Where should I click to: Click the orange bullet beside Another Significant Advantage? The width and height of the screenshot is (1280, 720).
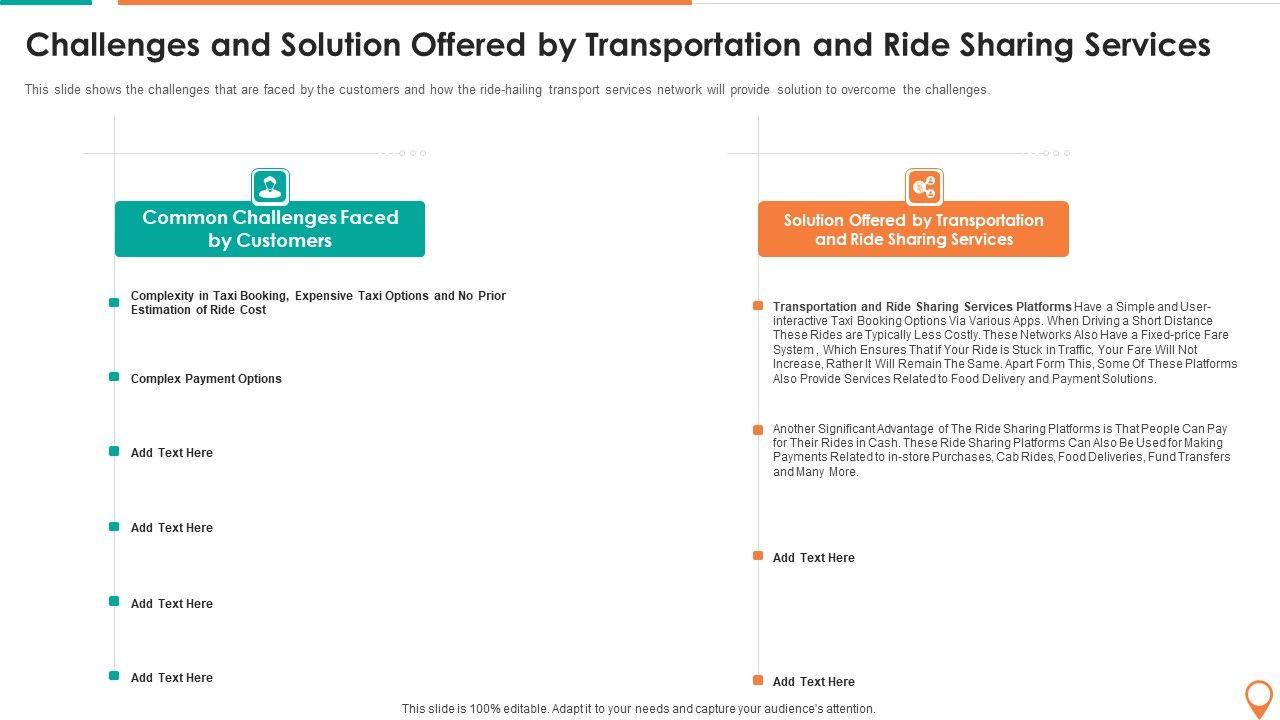tap(758, 430)
